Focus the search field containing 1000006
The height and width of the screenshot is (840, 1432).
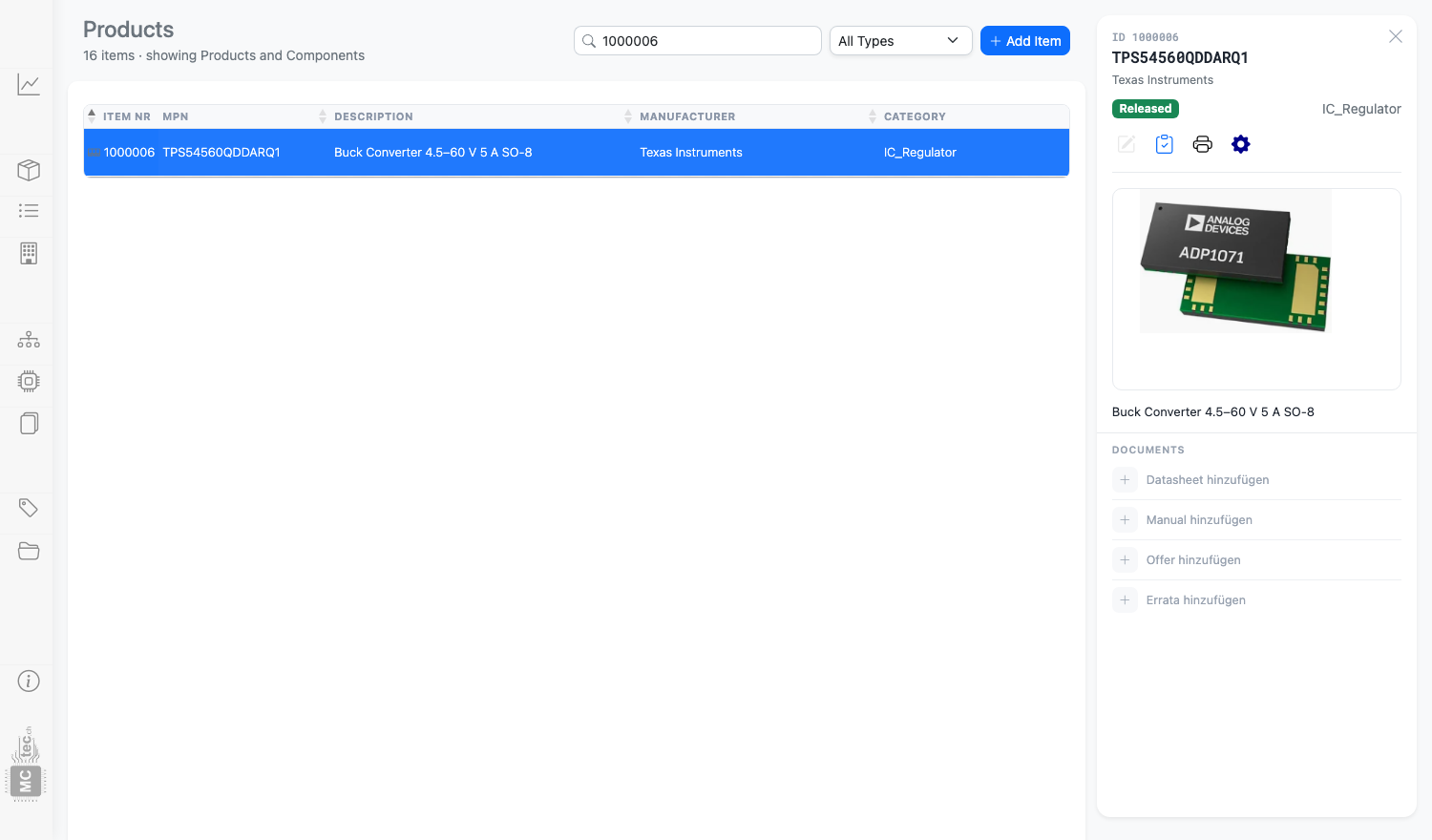697,41
